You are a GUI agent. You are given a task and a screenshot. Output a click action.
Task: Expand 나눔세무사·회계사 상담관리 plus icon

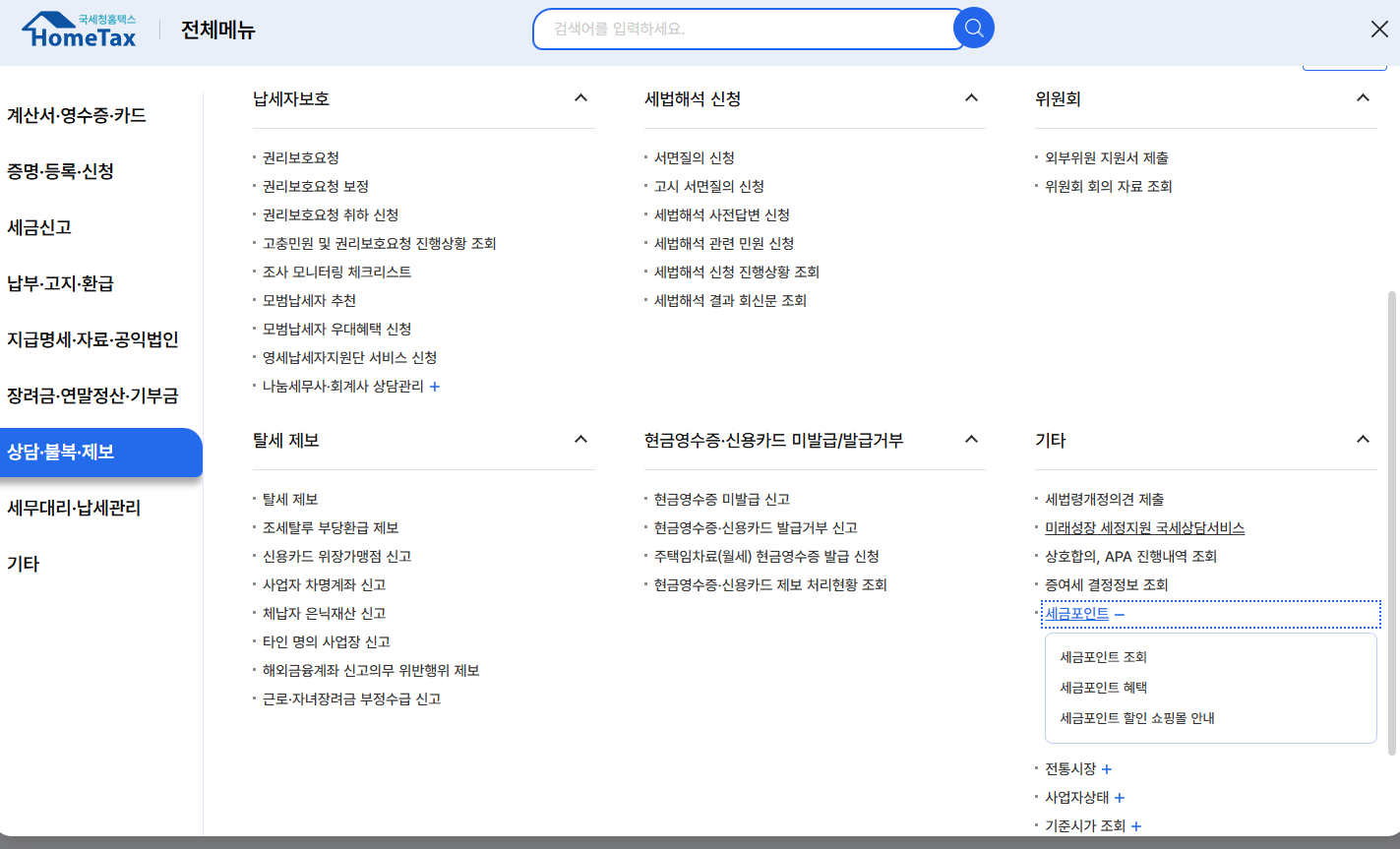435,387
